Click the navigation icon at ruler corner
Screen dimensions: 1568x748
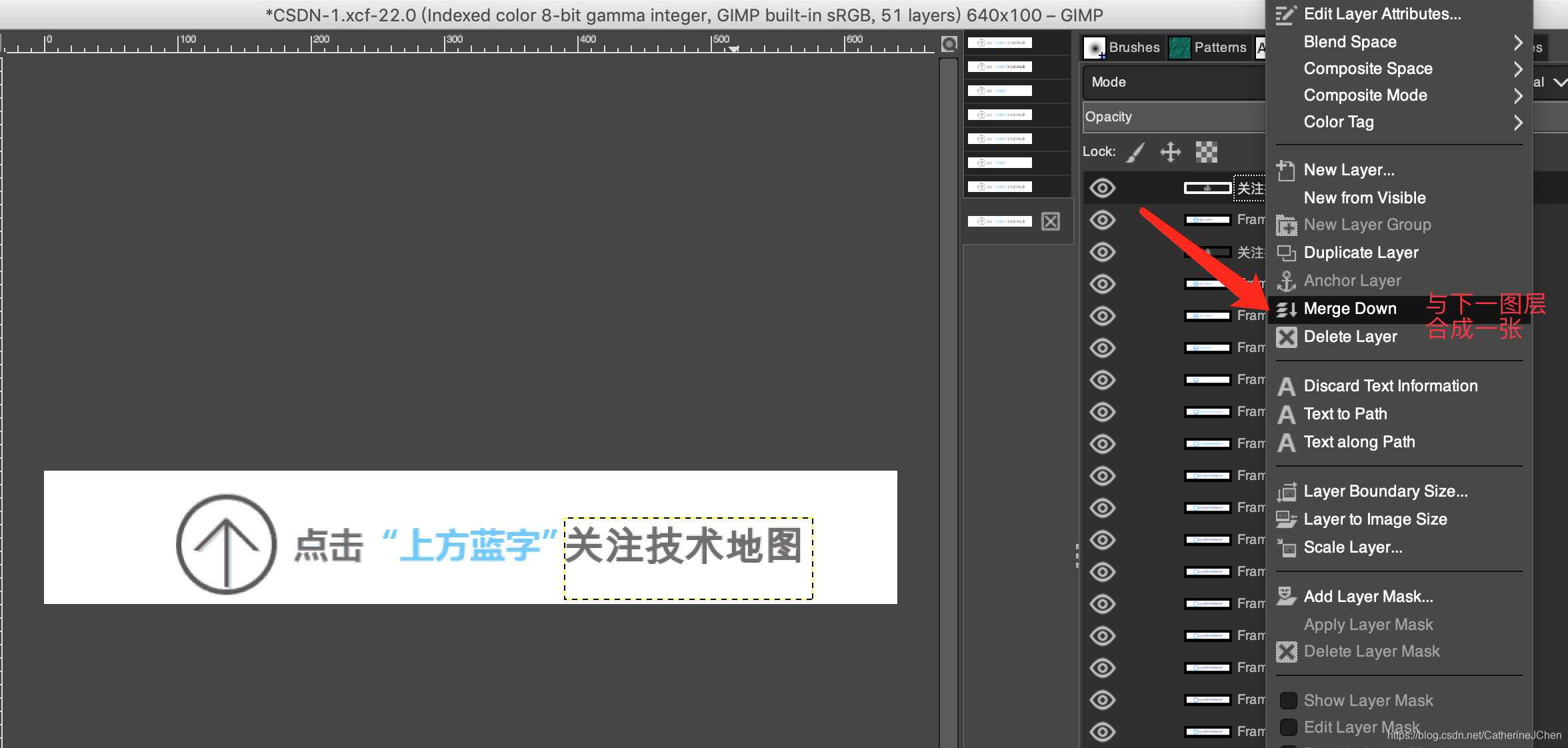tap(949, 44)
